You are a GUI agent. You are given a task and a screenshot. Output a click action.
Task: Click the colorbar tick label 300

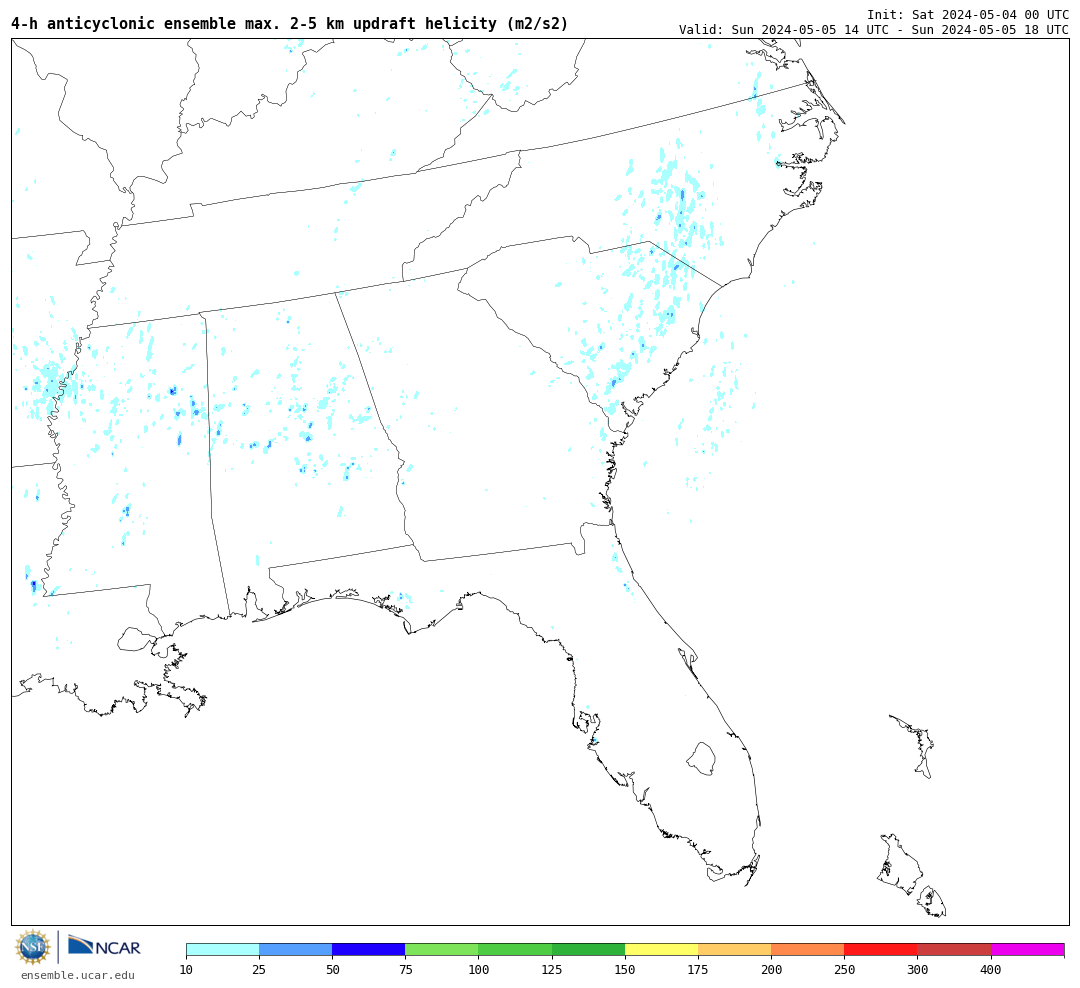click(917, 969)
